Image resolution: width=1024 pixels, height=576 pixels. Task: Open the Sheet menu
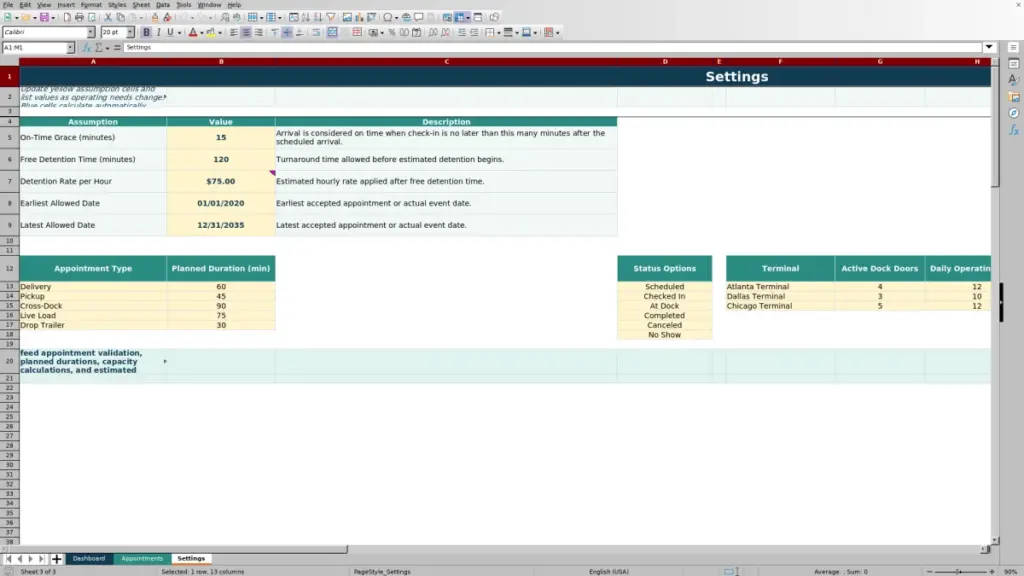pos(141,5)
